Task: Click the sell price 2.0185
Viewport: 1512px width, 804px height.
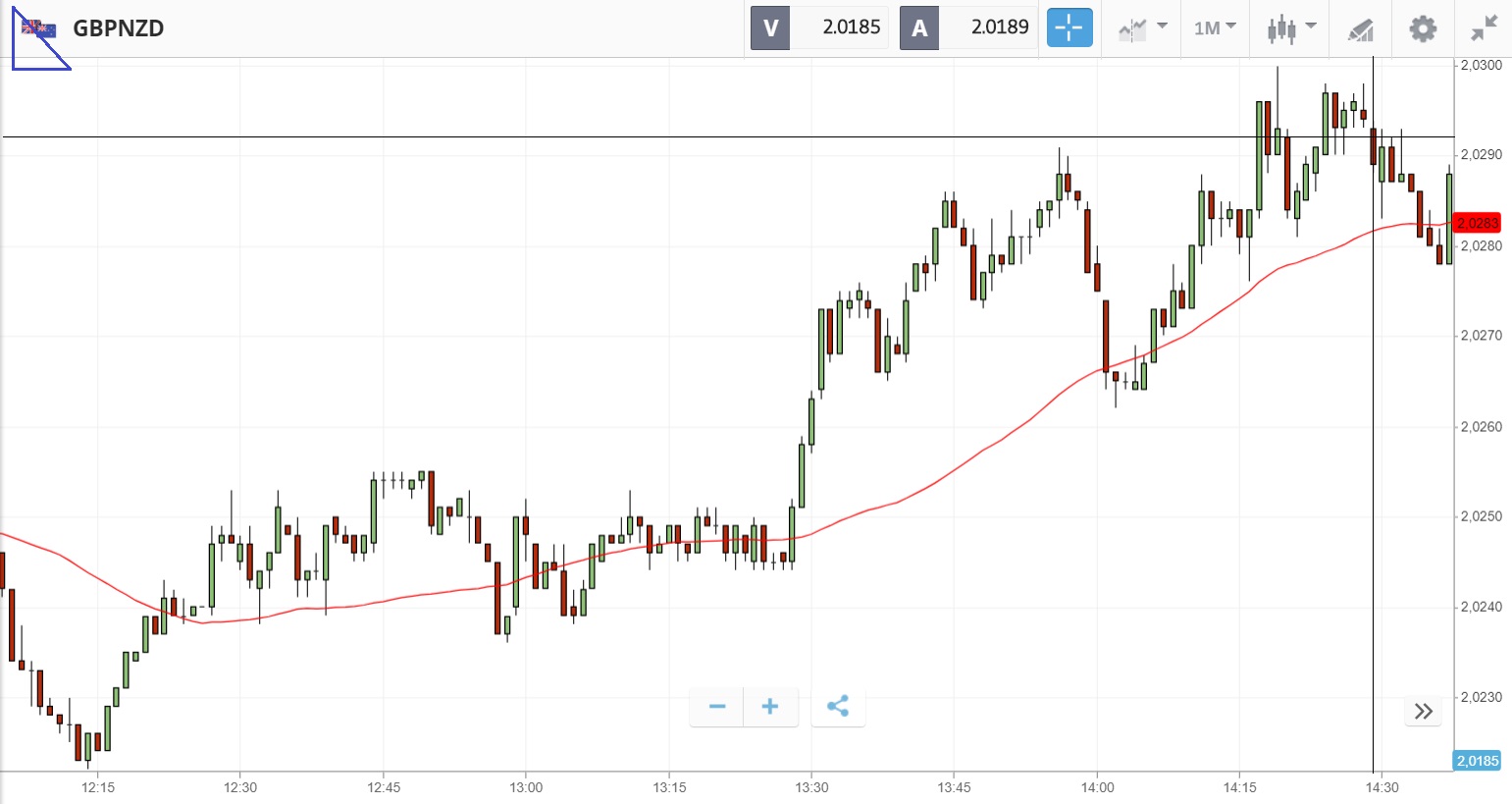Action: tap(850, 27)
